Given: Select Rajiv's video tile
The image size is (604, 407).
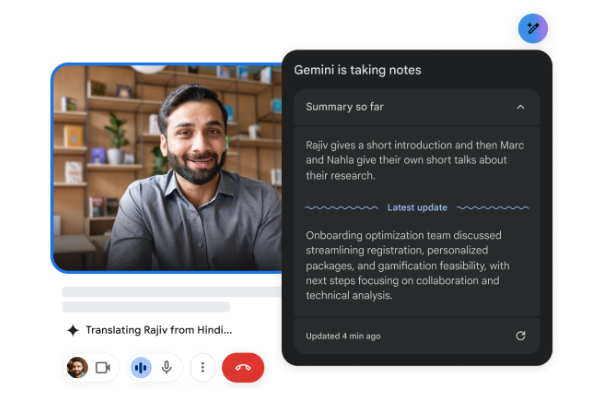Looking at the screenshot, I should point(166,168).
